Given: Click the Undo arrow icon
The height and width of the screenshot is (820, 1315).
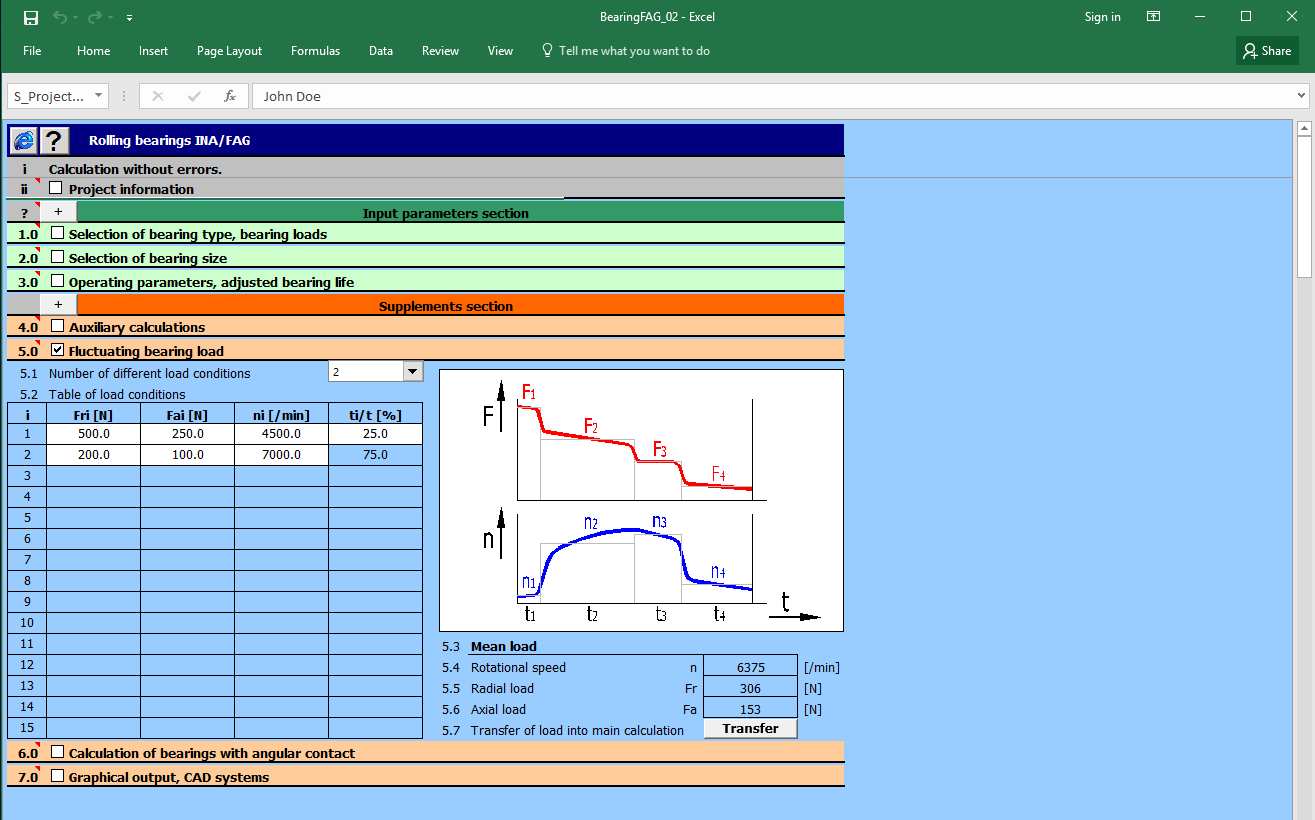Looking at the screenshot, I should [x=59, y=17].
